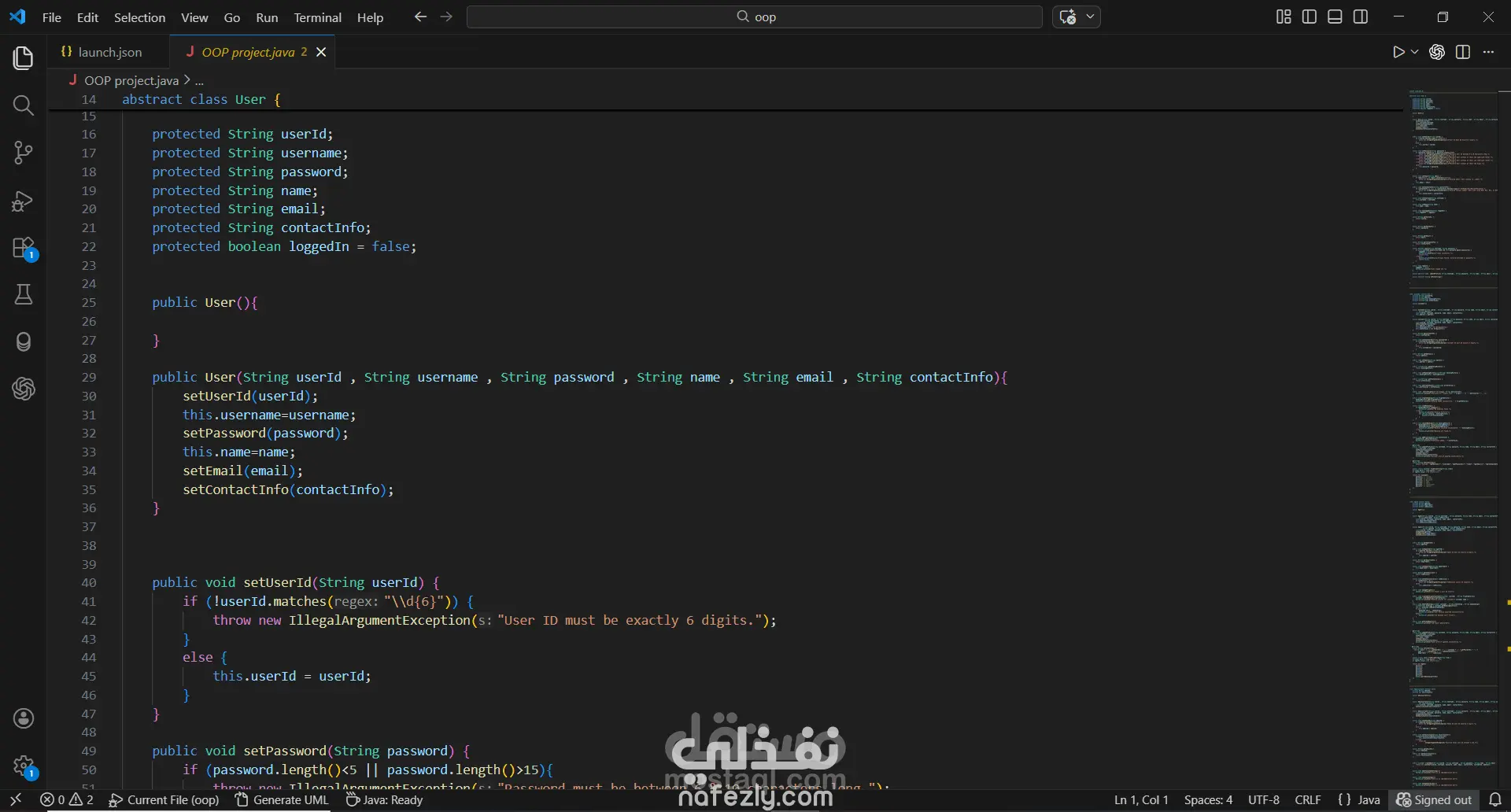Open the Testing flask view

point(24,294)
